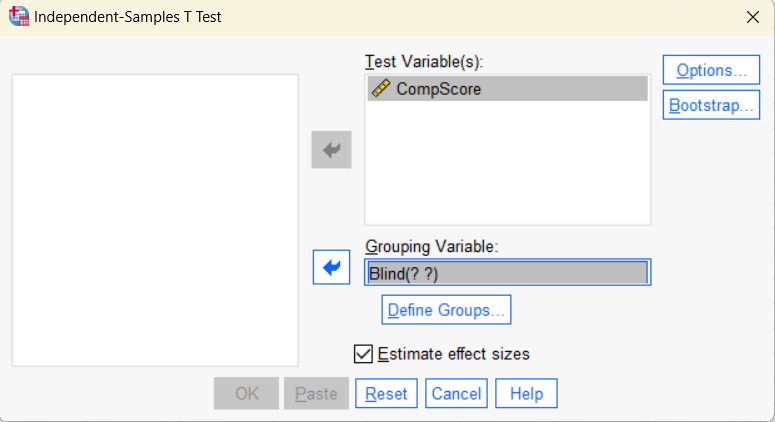Click the Blind(? ?) grouping variable field
Screen dimensions: 775x422
[507, 273]
